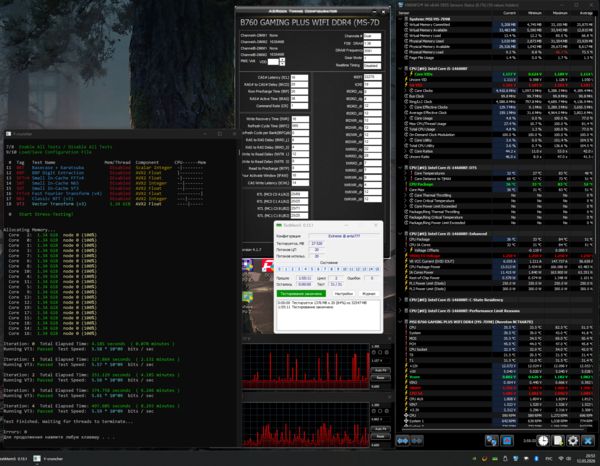This screenshot has width=600, height=466.
Task: Toggle blue circle in 0.802 V graph window
Action: pos(386,411)
